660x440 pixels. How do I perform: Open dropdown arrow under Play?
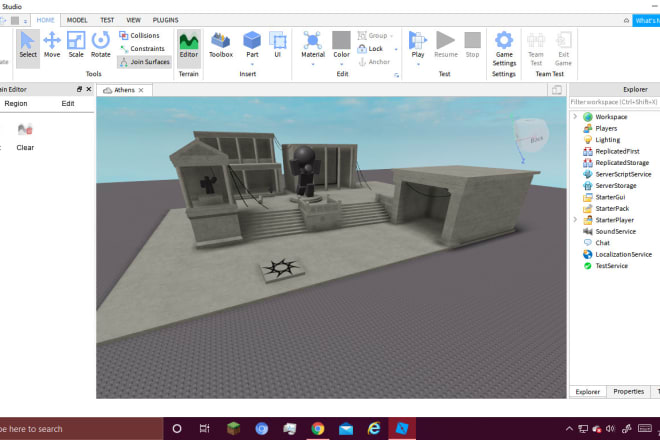click(x=418, y=64)
